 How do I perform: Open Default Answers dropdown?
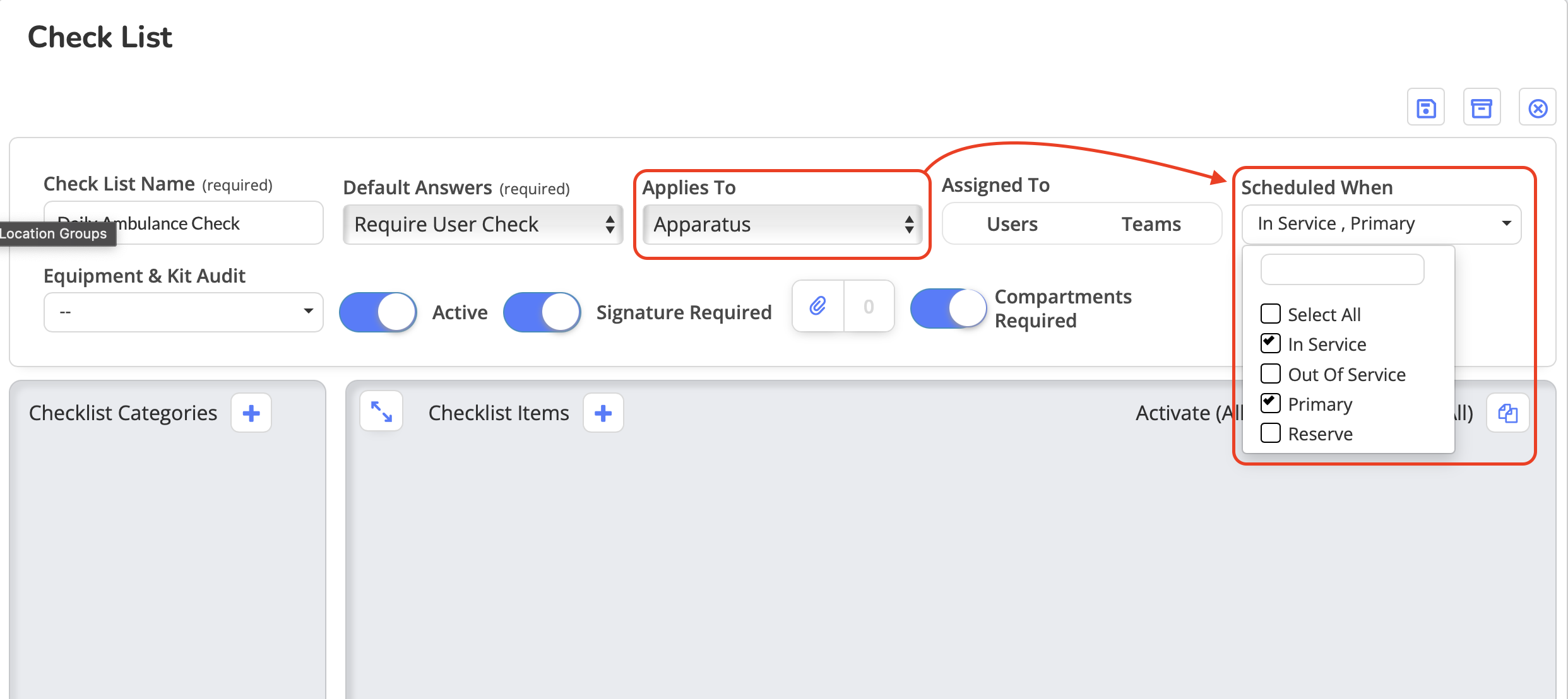[x=483, y=225]
